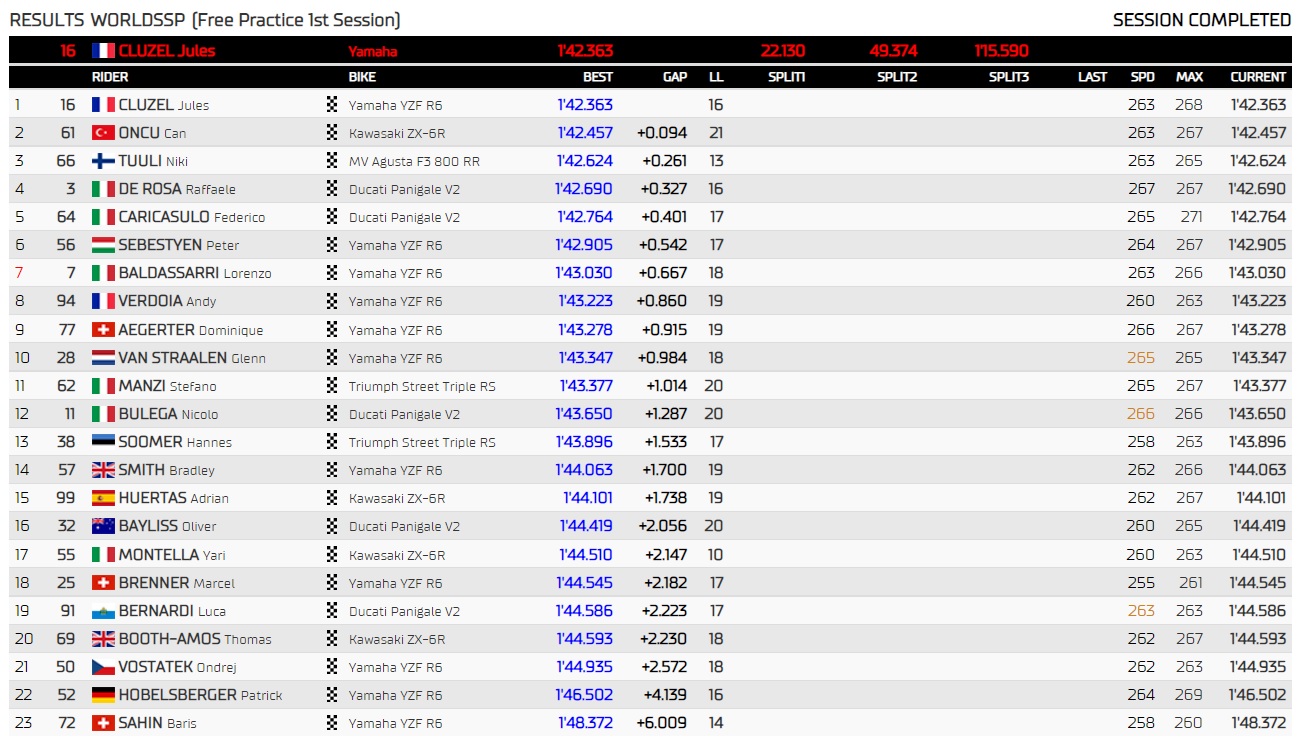Click the Turkish flag beside ONCU Can
1314x739 pixels.
(103, 133)
